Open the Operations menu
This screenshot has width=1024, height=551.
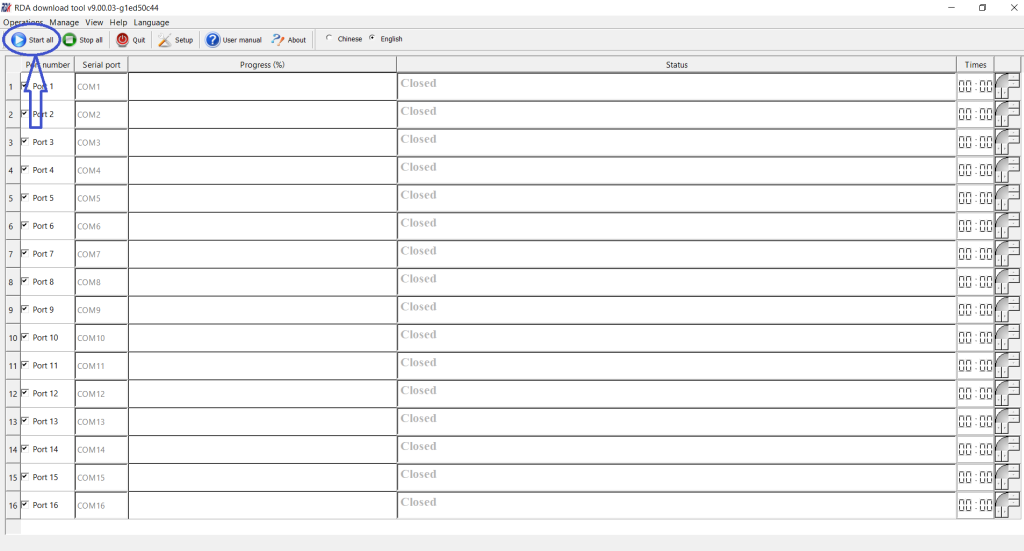23,22
